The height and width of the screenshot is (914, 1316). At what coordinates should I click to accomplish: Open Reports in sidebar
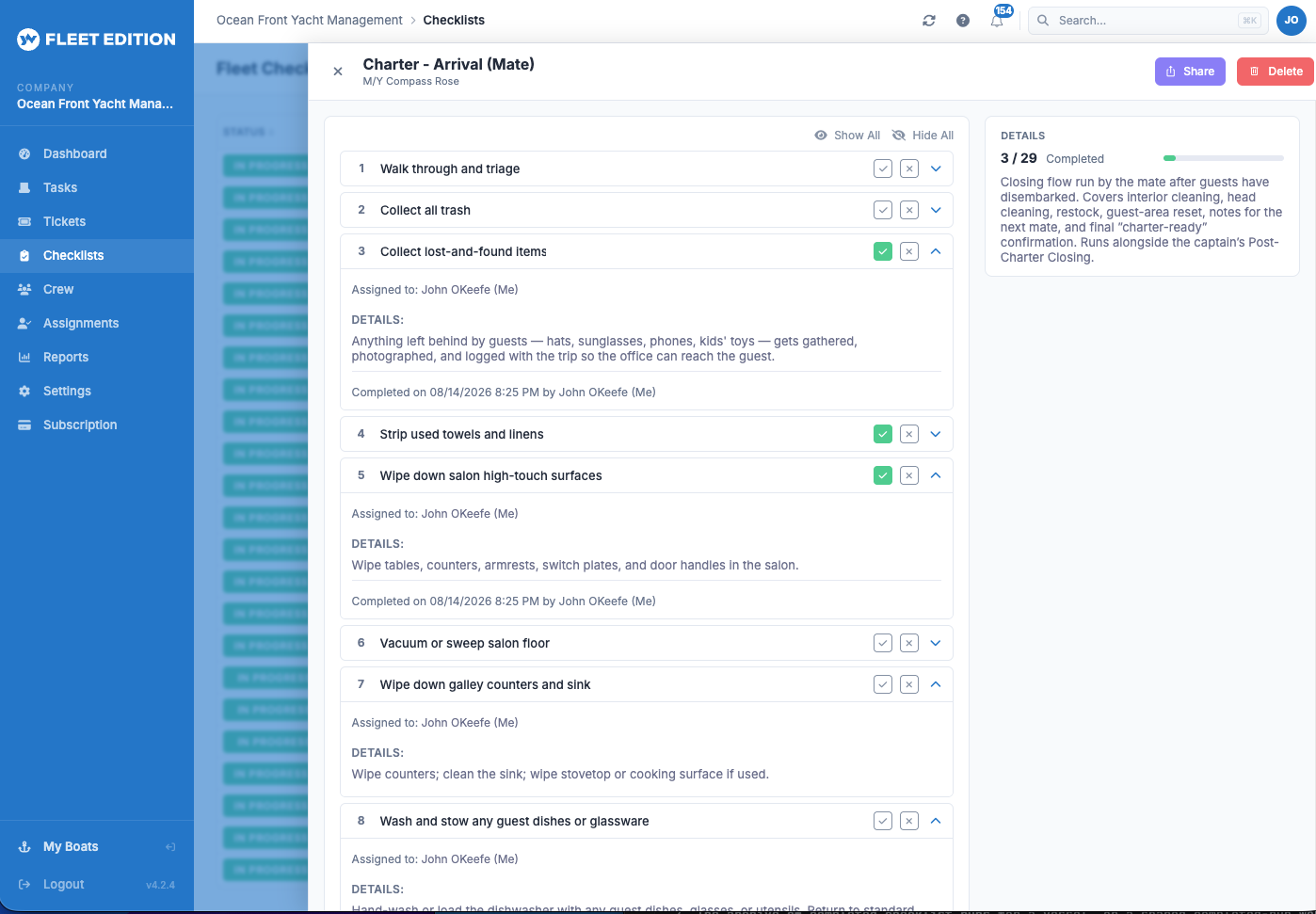tap(97, 358)
